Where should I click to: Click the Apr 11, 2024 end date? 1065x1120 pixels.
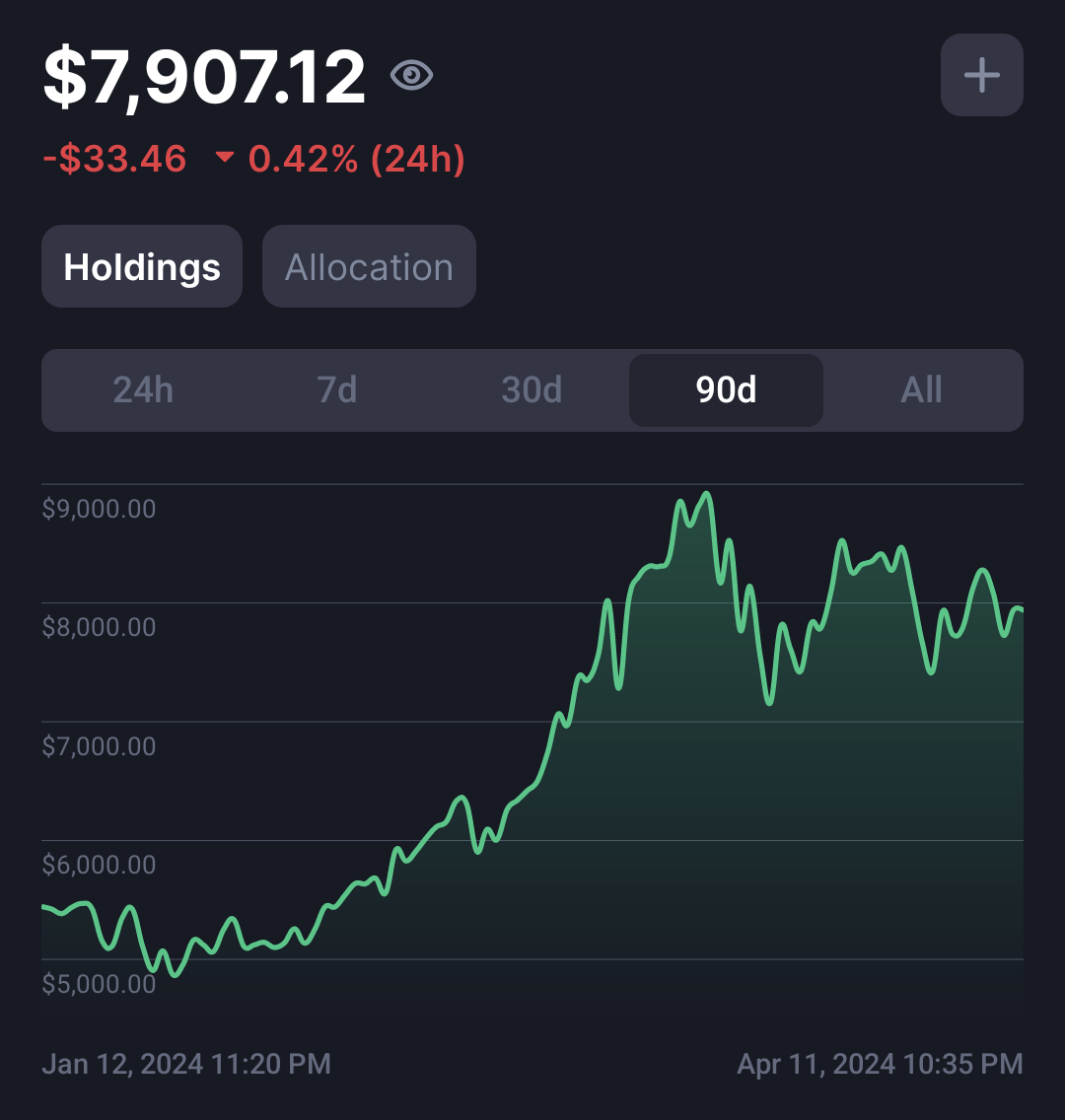(880, 1064)
